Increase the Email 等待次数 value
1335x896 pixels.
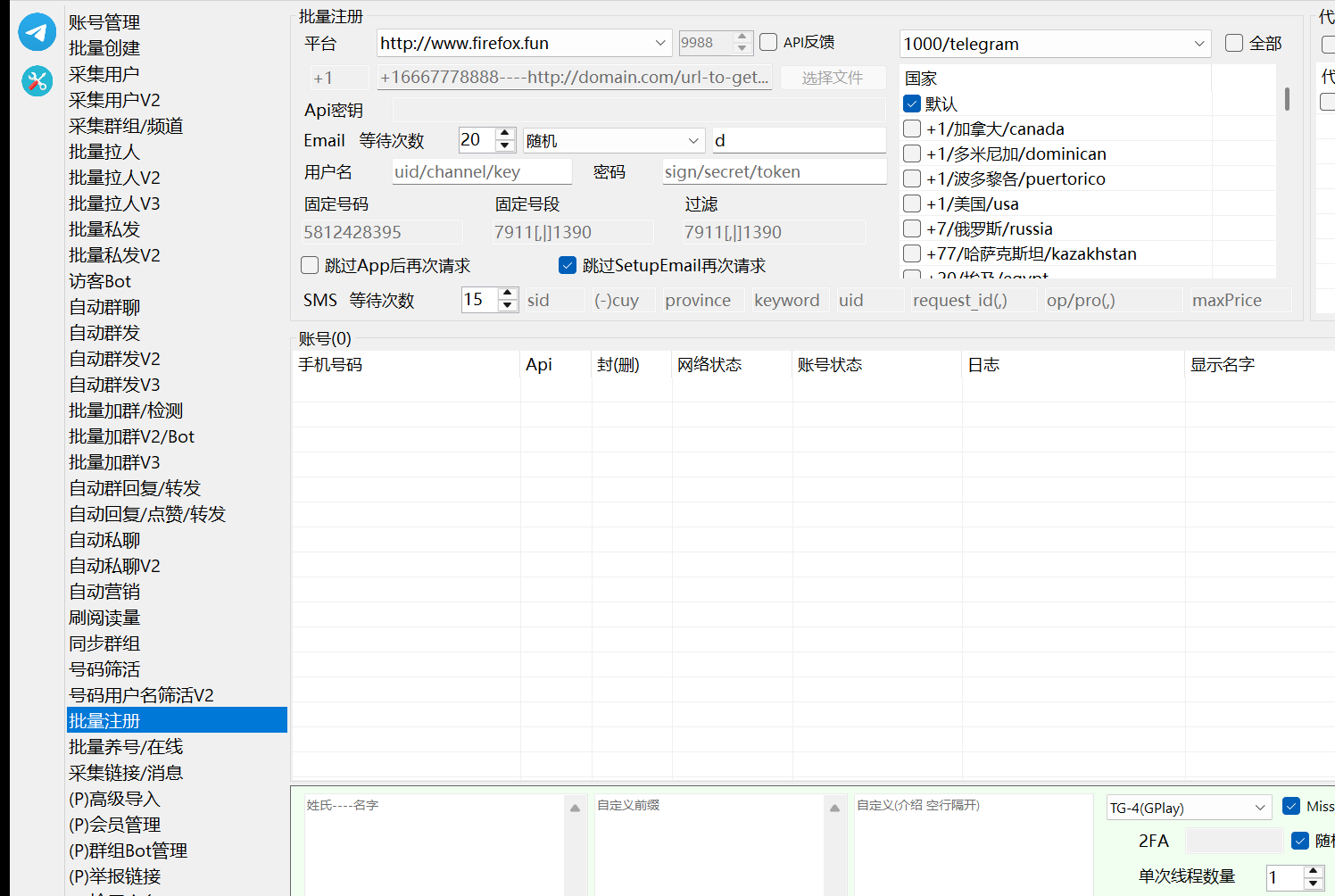pos(505,134)
